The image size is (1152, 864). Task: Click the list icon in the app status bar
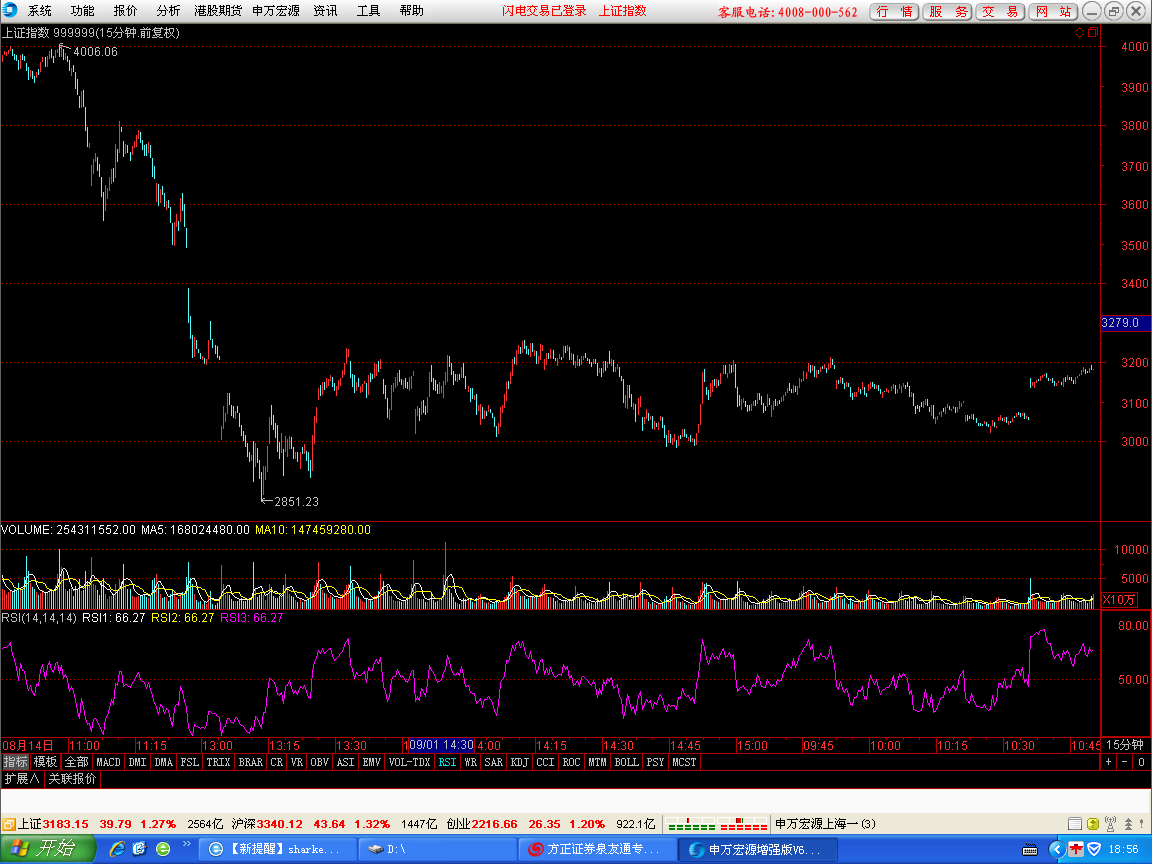[x=1075, y=824]
